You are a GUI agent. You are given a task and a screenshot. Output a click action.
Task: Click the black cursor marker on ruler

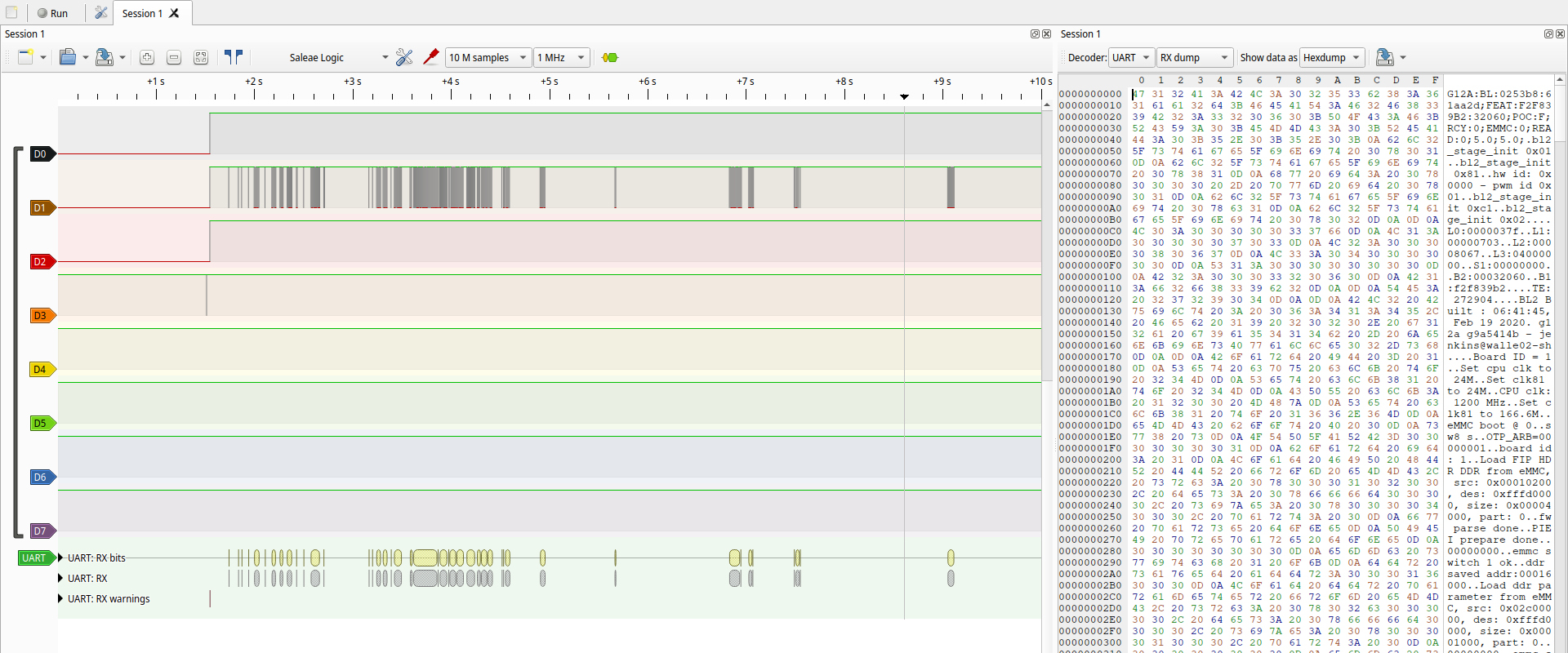point(904,96)
